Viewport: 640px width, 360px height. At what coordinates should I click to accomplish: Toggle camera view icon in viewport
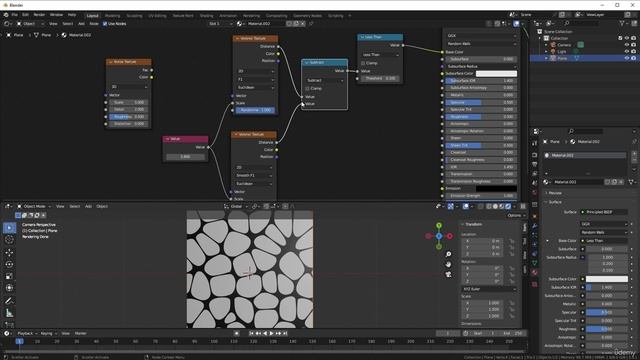[x=449, y=275]
